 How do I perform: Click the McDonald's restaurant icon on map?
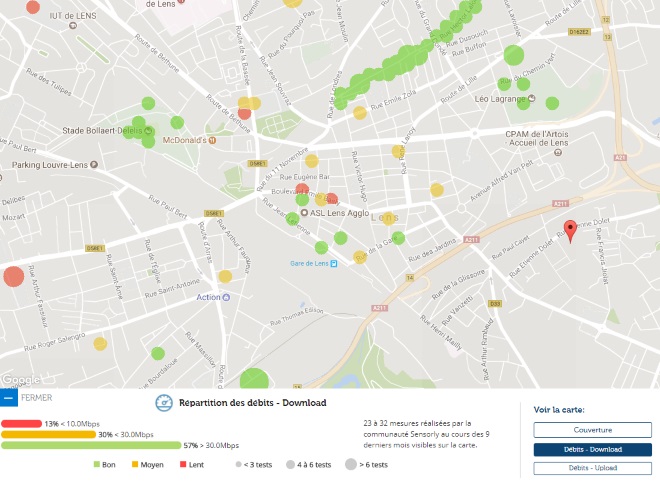click(x=212, y=141)
